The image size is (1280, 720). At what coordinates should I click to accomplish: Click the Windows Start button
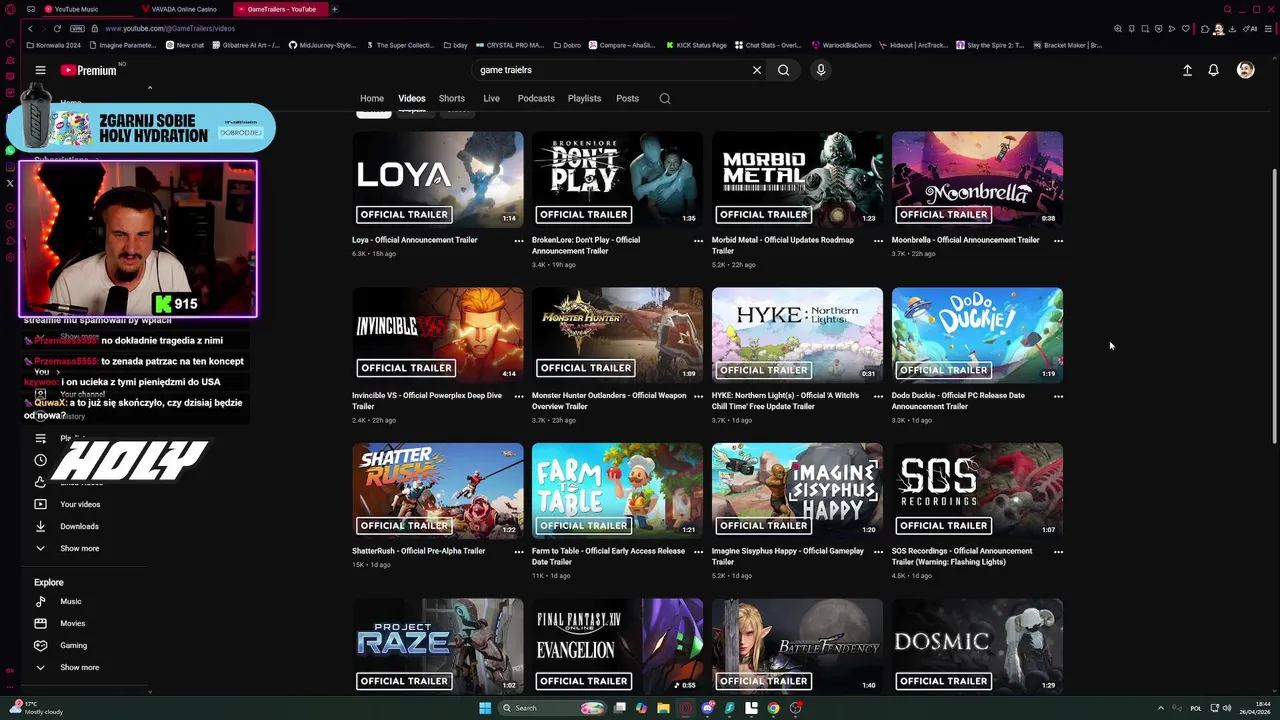pyautogui.click(x=485, y=708)
